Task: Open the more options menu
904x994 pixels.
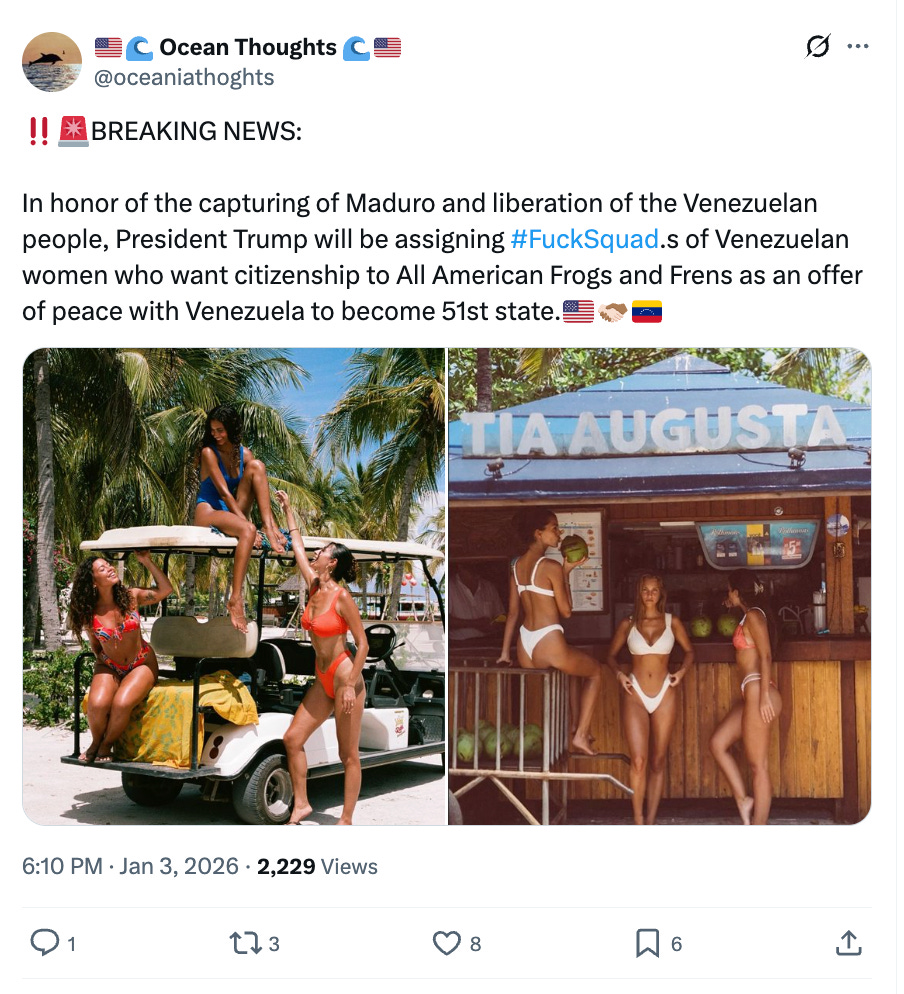Action: tap(858, 46)
